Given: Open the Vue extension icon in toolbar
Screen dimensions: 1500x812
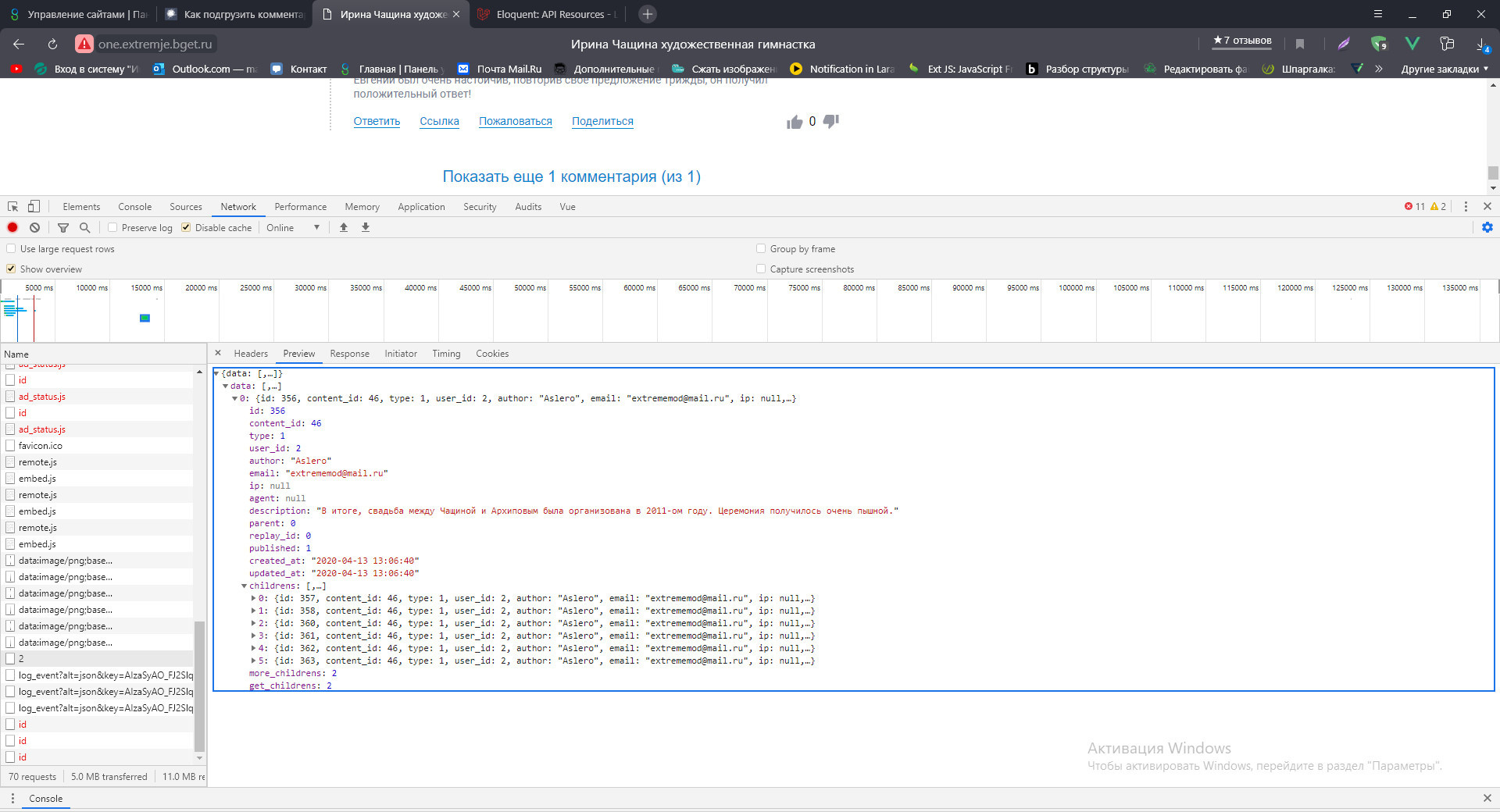Looking at the screenshot, I should click(x=1412, y=44).
